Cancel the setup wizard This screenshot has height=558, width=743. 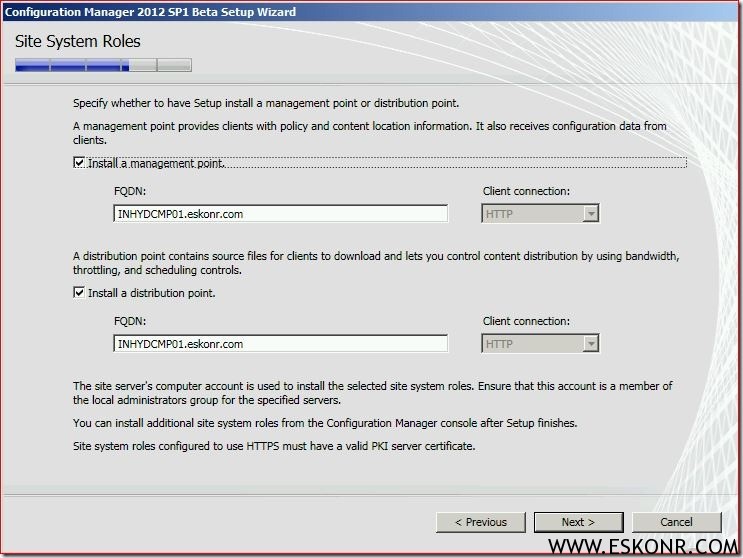[x=676, y=522]
